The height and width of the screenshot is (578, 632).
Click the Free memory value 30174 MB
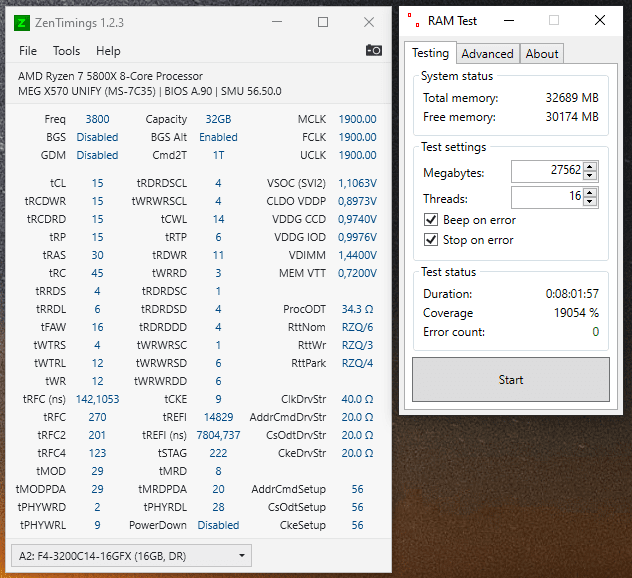572,116
